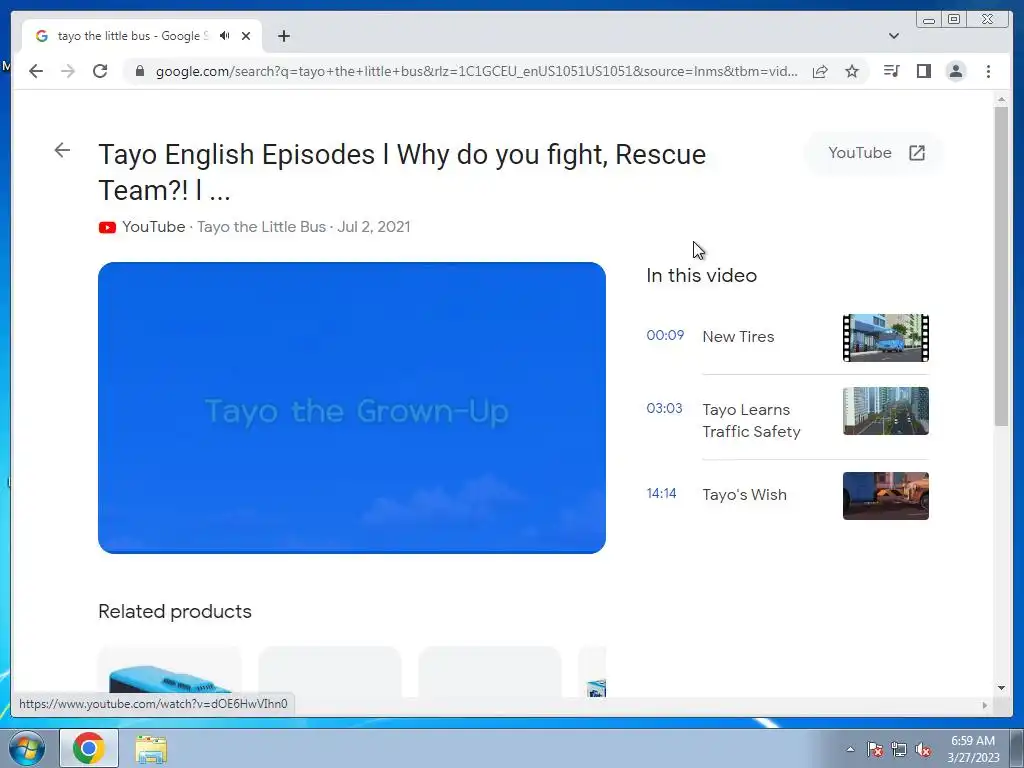Viewport: 1024px width, 768px height.
Task: Click the scrollbar down arrow
Action: (x=1001, y=688)
